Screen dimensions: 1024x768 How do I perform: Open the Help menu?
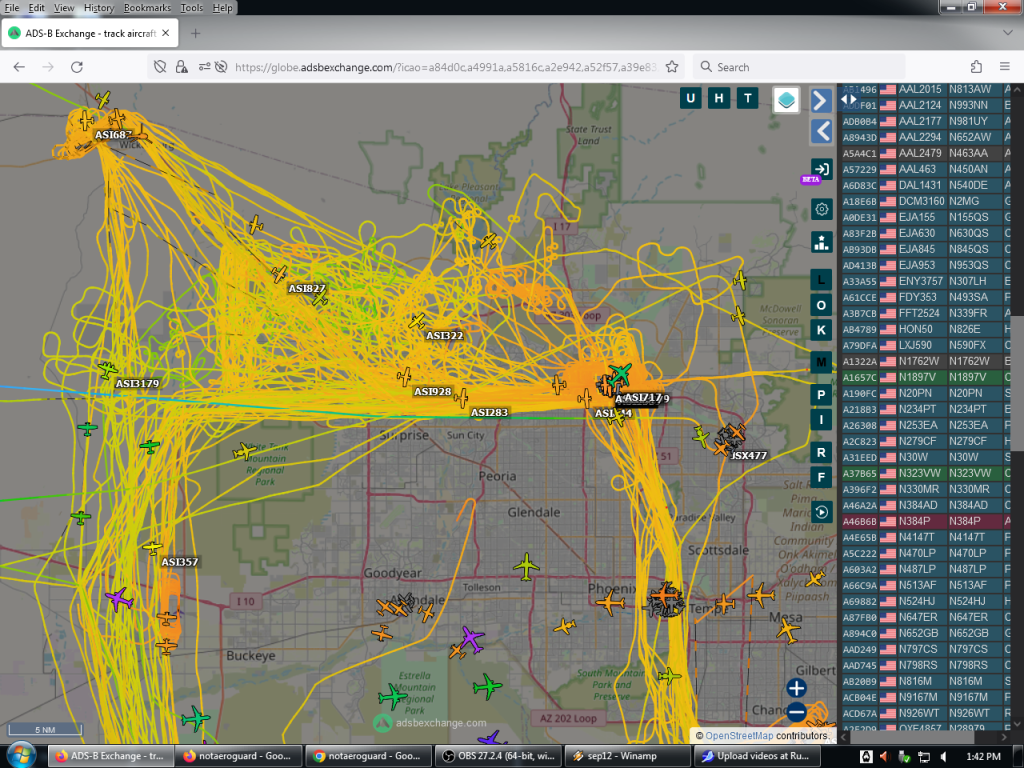pyautogui.click(x=222, y=8)
